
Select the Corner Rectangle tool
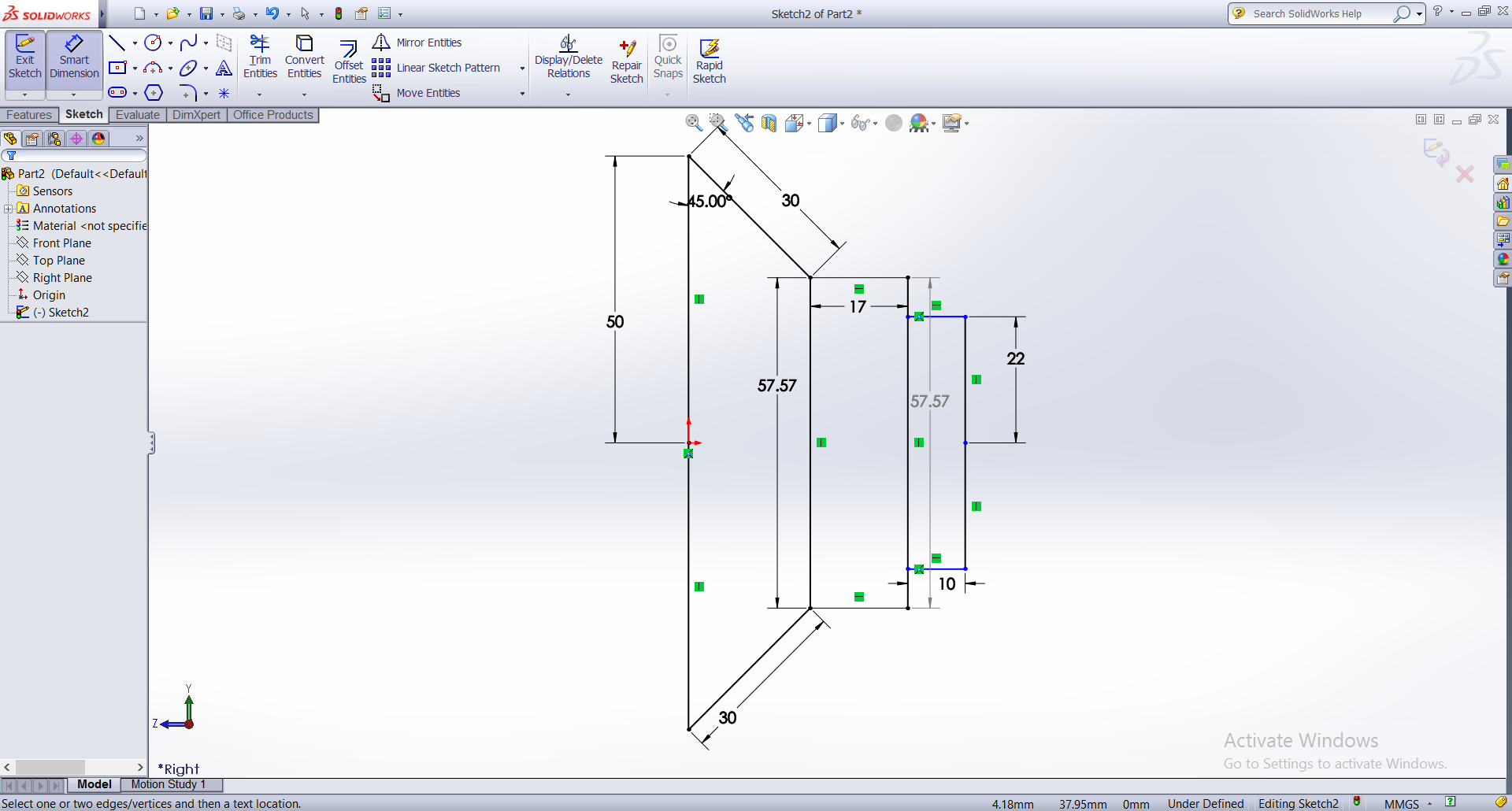coord(117,69)
